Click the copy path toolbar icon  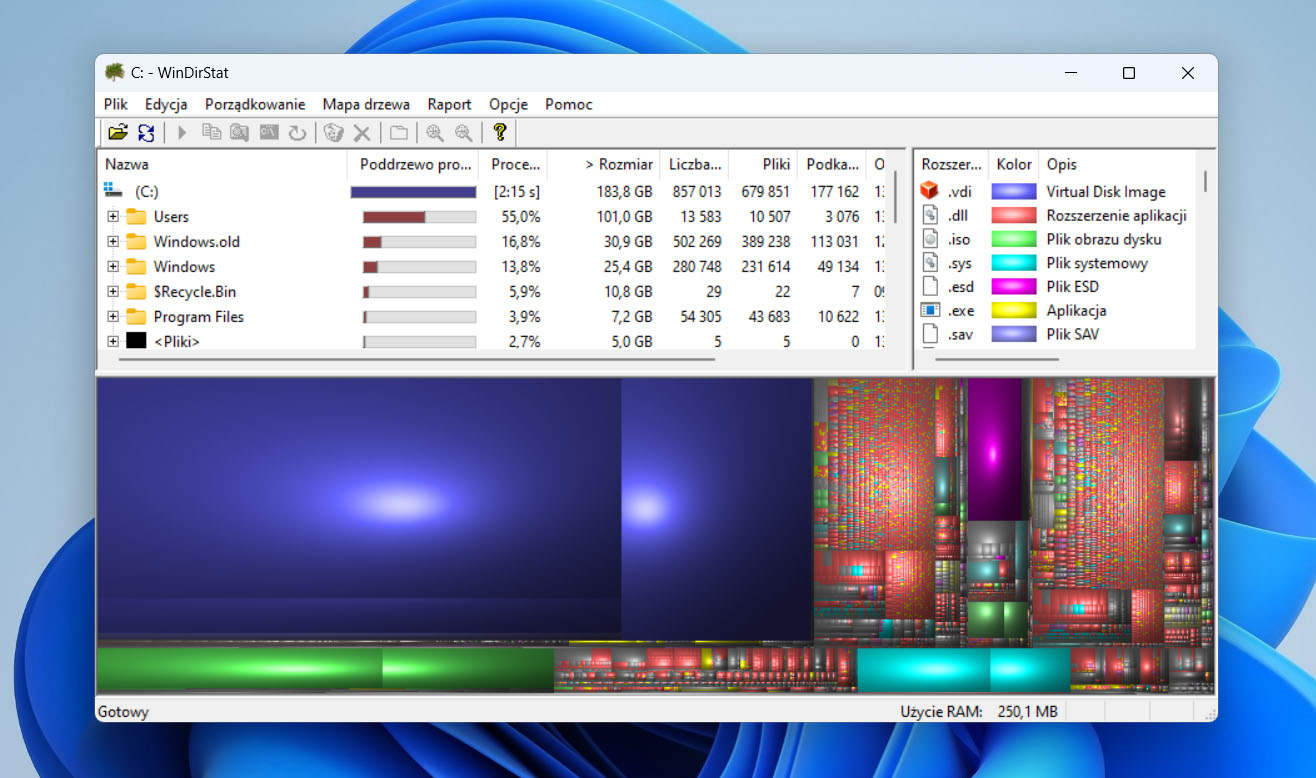coord(211,132)
